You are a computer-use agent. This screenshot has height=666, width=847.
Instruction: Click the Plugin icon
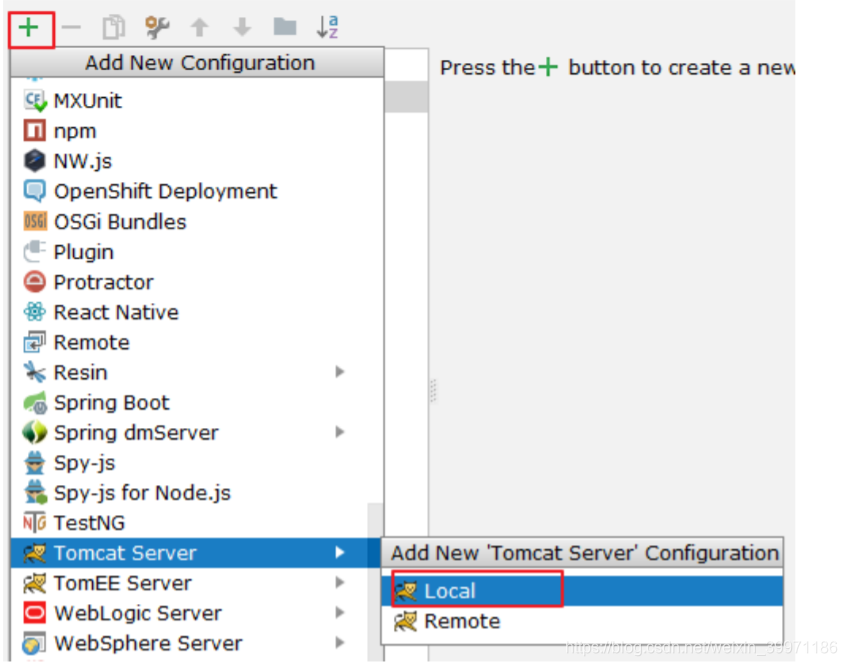pyautogui.click(x=35, y=252)
